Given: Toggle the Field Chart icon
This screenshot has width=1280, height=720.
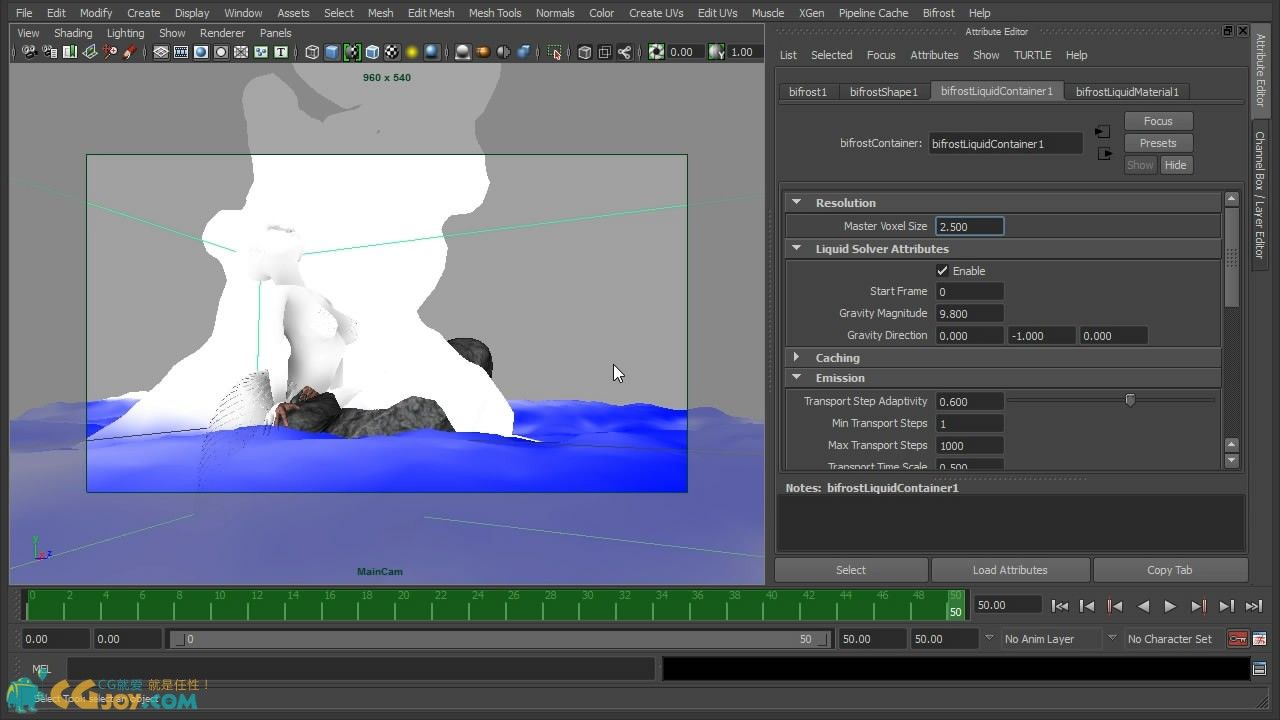Looking at the screenshot, I should 241,52.
